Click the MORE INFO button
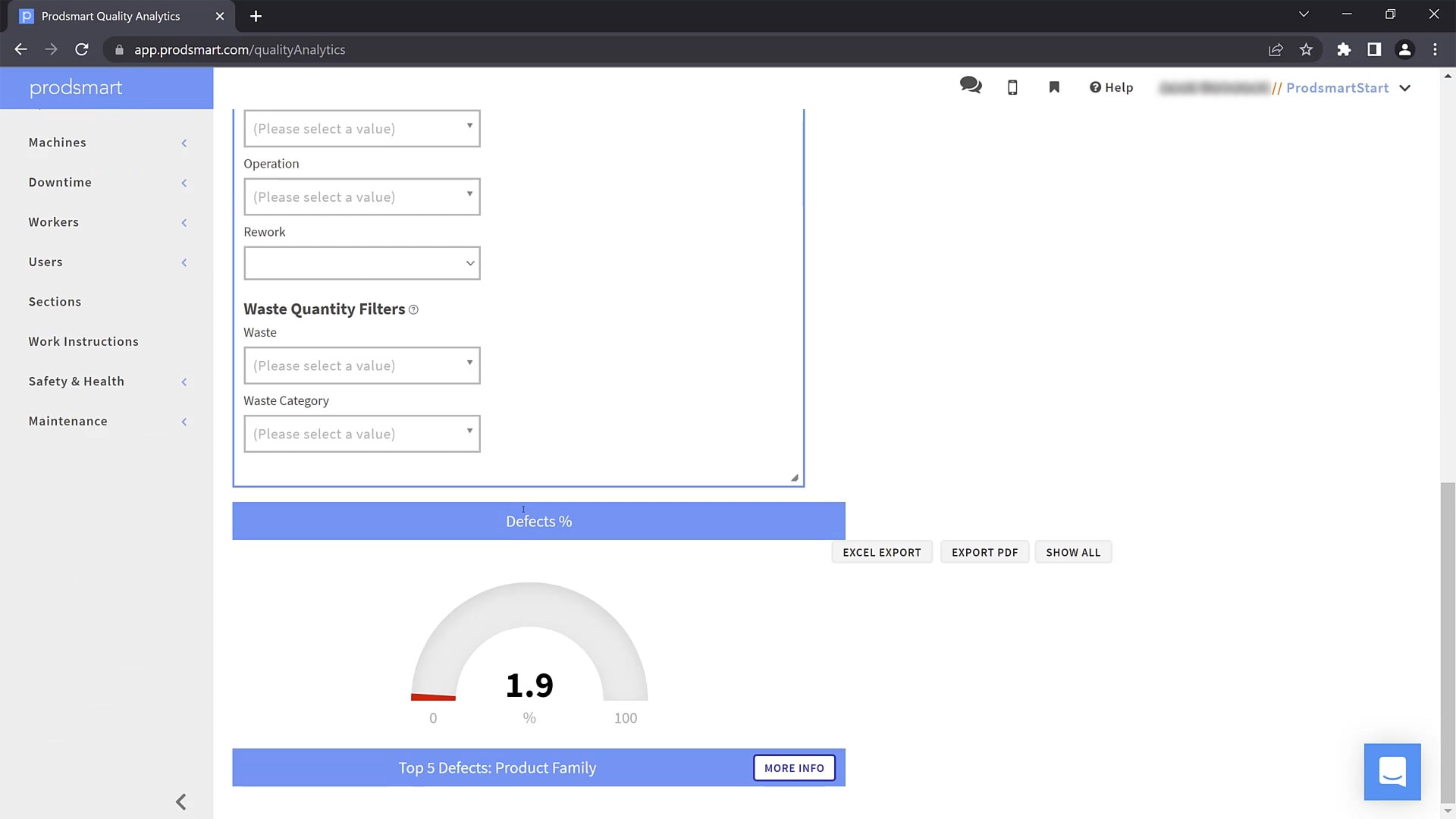Viewport: 1456px width, 819px height. pyautogui.click(x=793, y=767)
